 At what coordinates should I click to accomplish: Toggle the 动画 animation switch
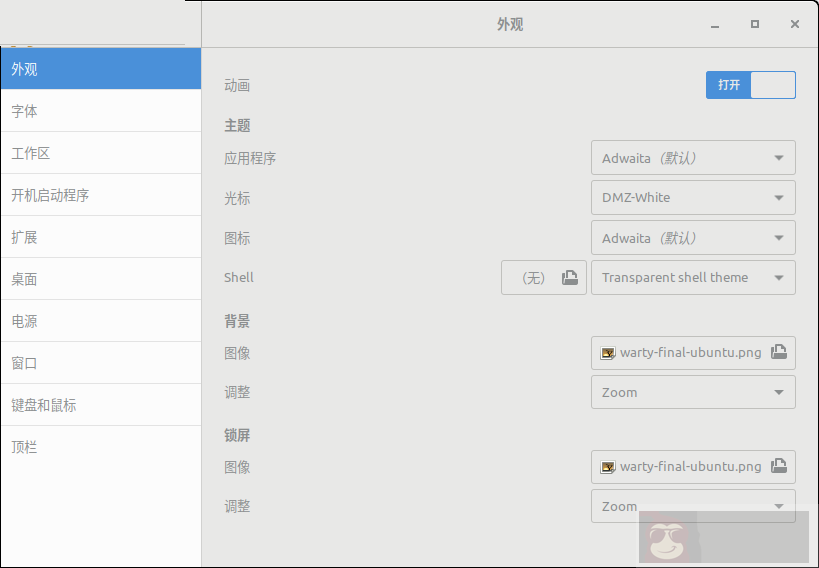[751, 85]
